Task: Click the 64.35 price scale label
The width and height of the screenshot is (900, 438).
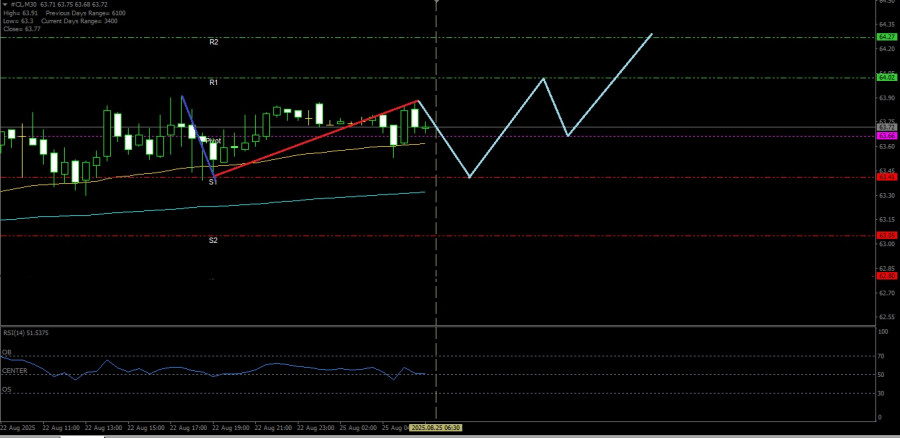Action: (887, 25)
